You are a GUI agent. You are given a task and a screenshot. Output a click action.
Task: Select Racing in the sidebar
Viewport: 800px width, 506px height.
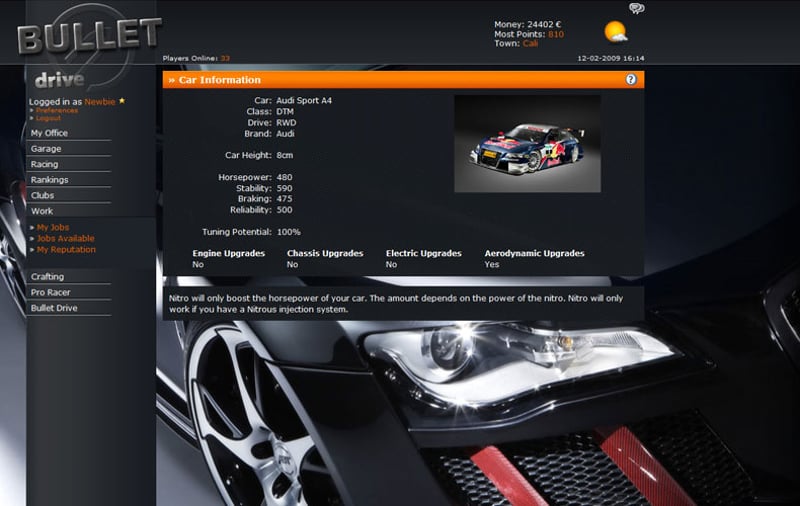pyautogui.click(x=44, y=164)
